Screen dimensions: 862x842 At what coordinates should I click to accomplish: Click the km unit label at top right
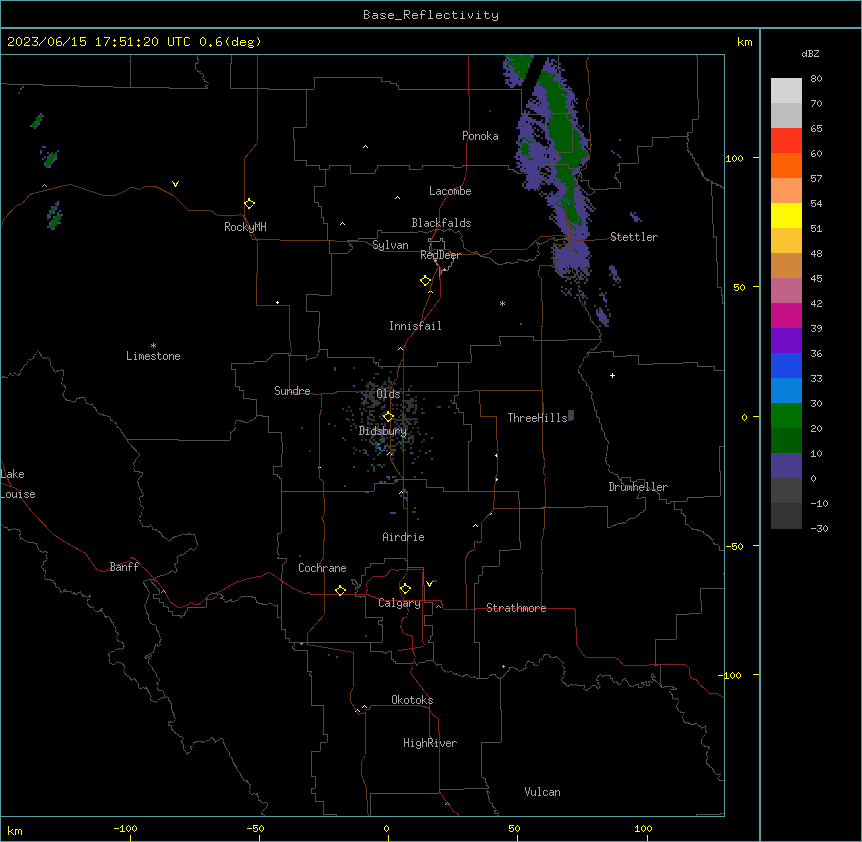point(744,42)
